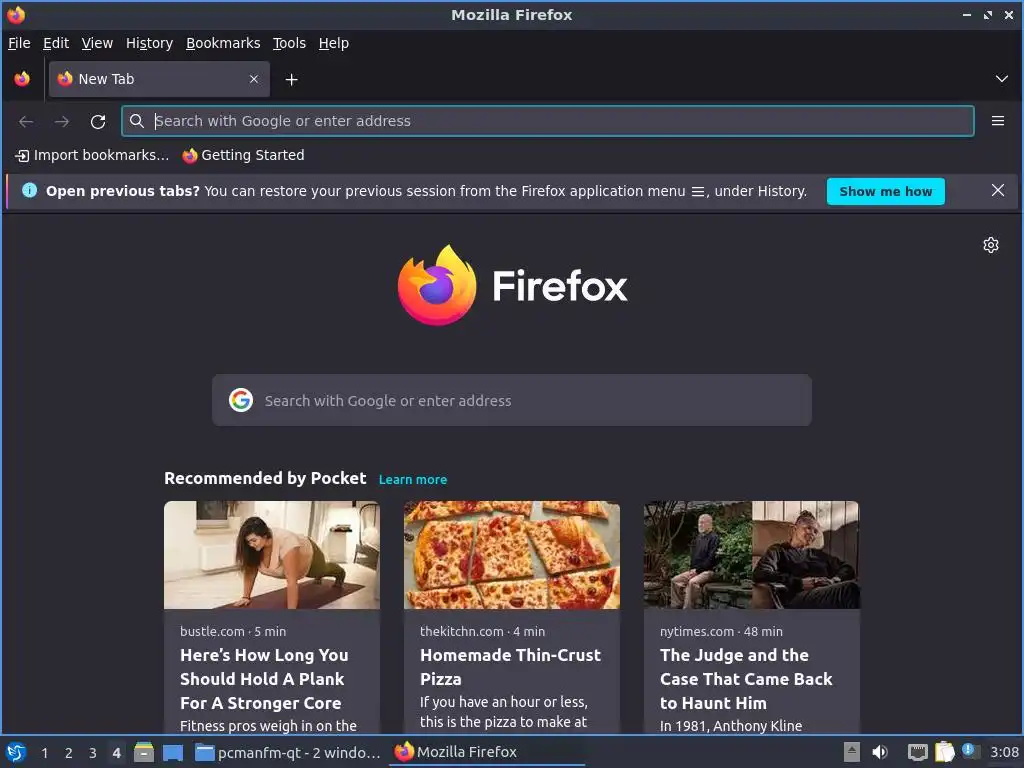Click the Google search box on page

point(511,400)
